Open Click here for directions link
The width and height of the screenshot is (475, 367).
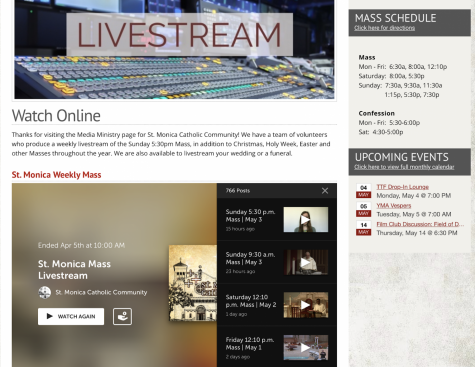pyautogui.click(x=384, y=28)
